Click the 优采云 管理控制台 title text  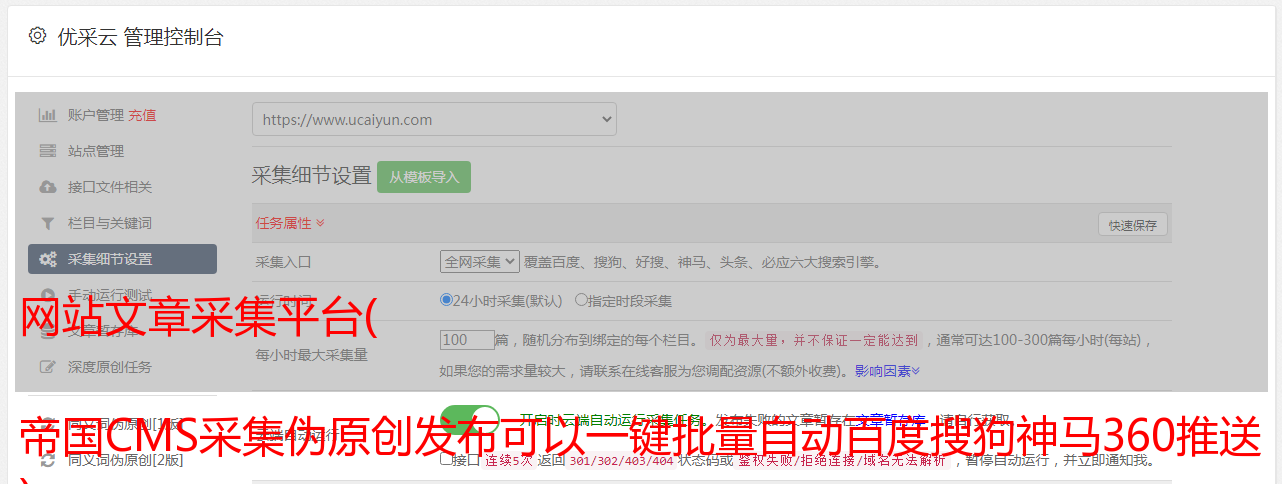pyautogui.click(x=140, y=37)
